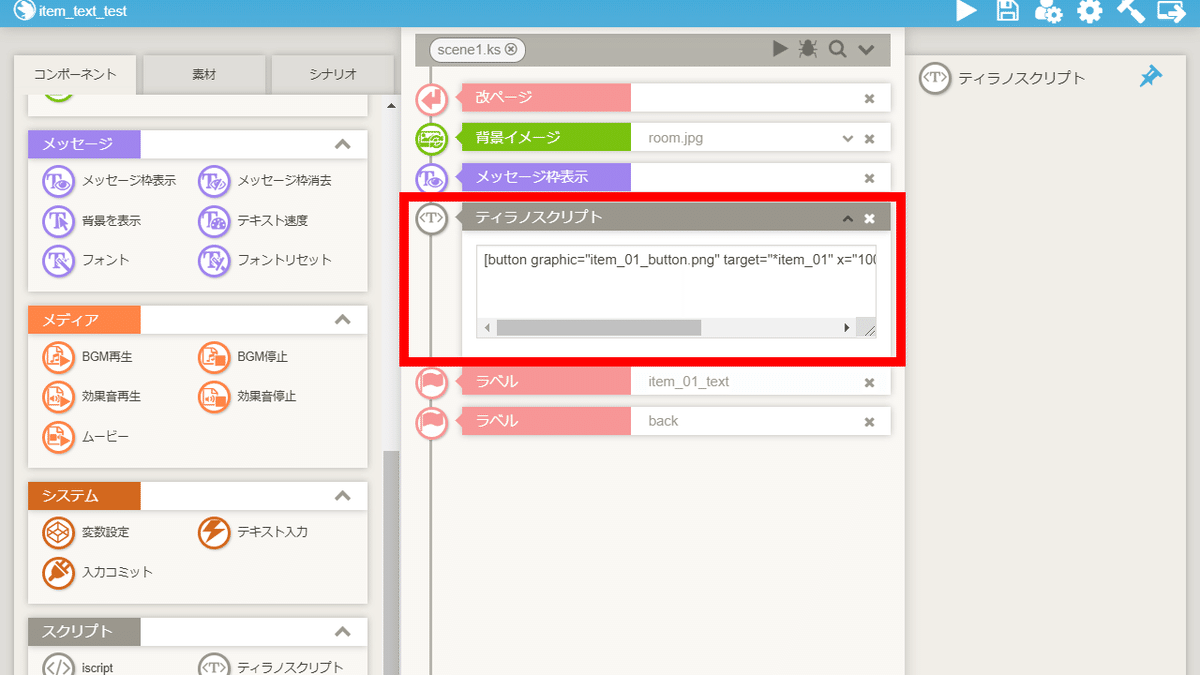
Task: Click the export project icon in top bar
Action: [1171, 11]
